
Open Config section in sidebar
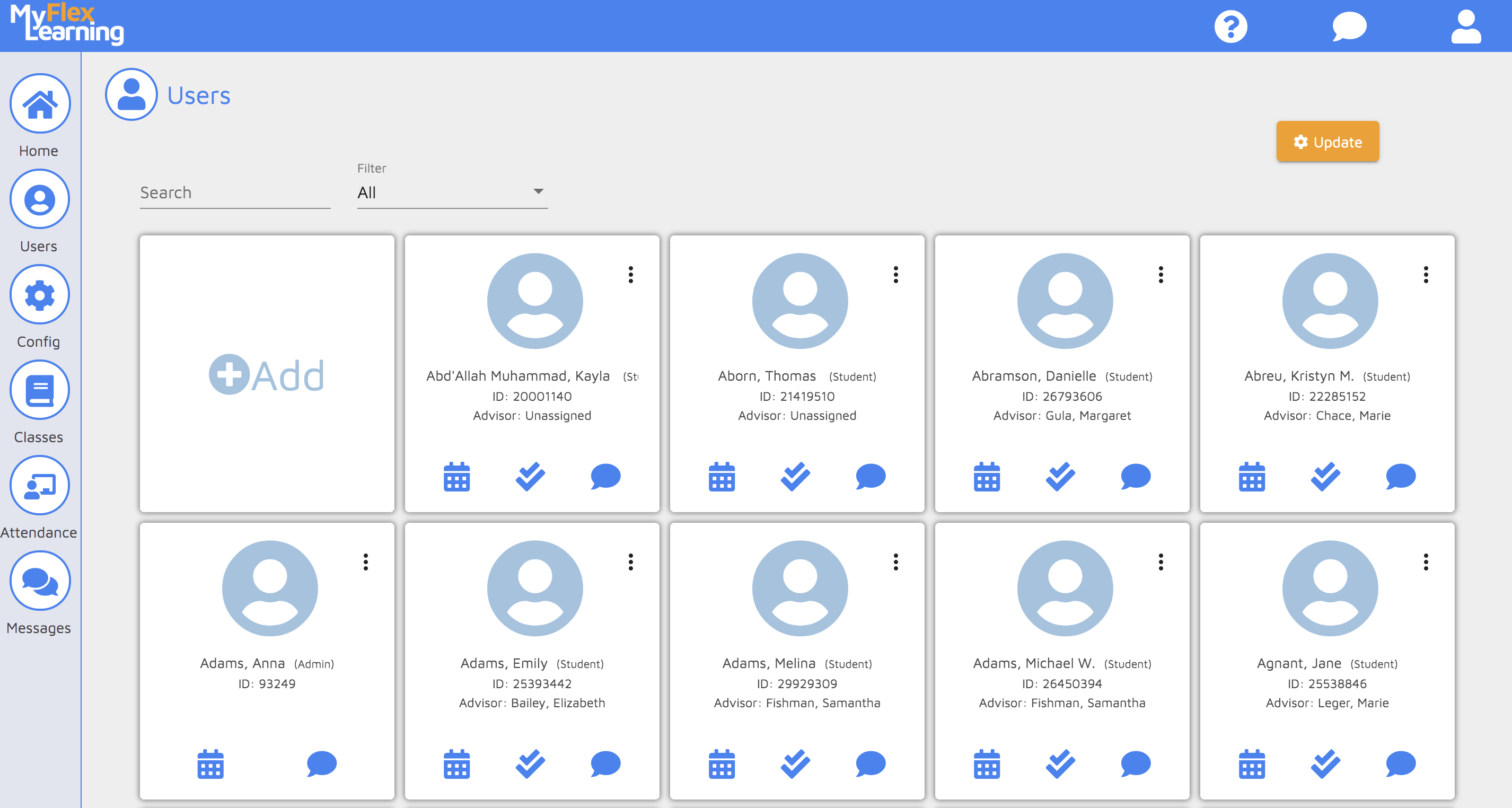(x=39, y=295)
